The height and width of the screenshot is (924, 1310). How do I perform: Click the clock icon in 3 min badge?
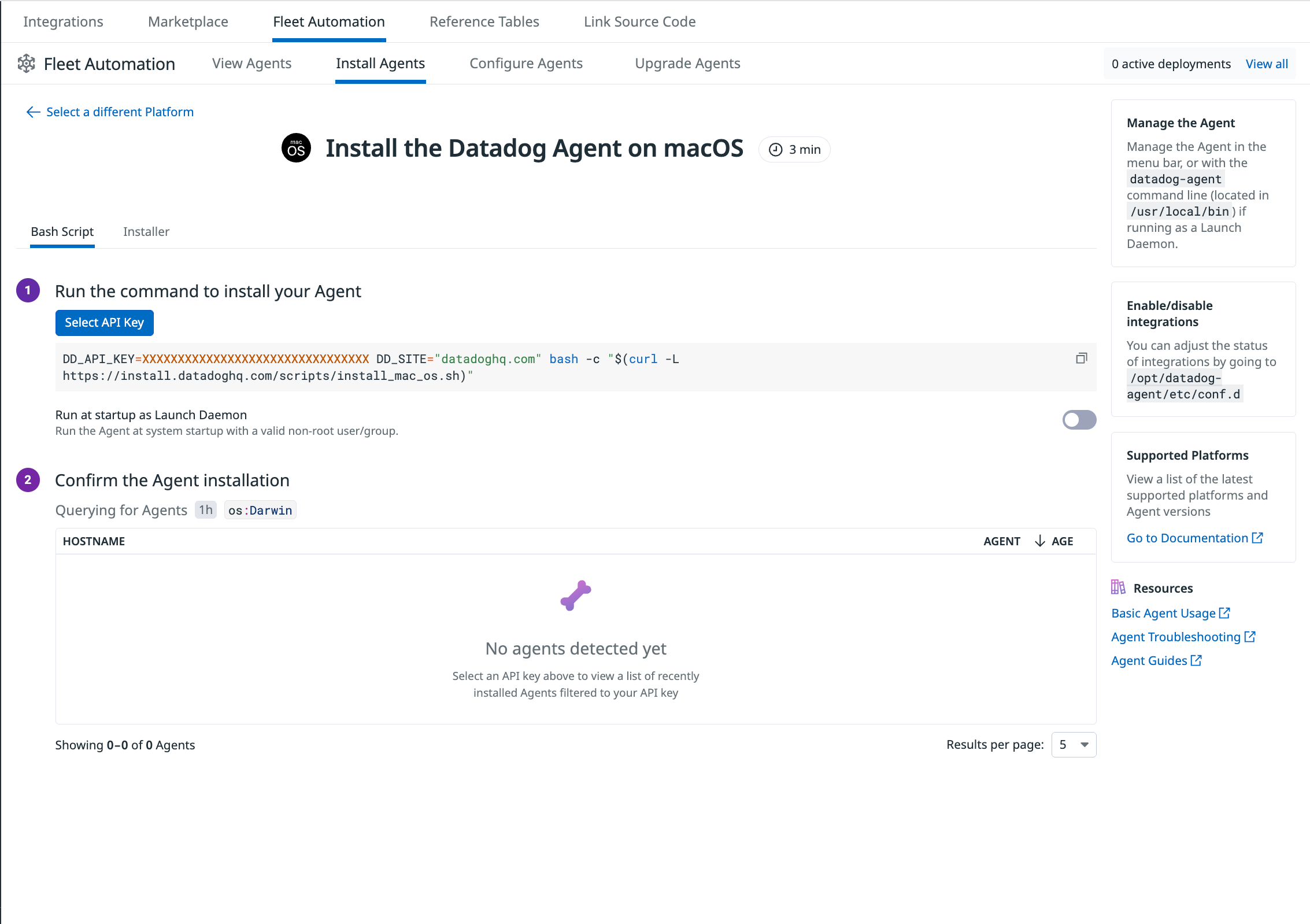pos(775,150)
